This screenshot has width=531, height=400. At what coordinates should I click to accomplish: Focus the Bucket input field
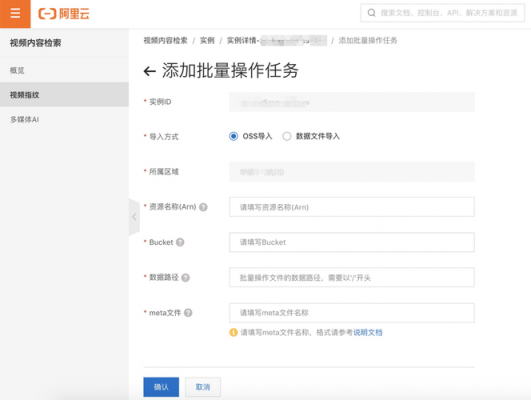coord(352,242)
